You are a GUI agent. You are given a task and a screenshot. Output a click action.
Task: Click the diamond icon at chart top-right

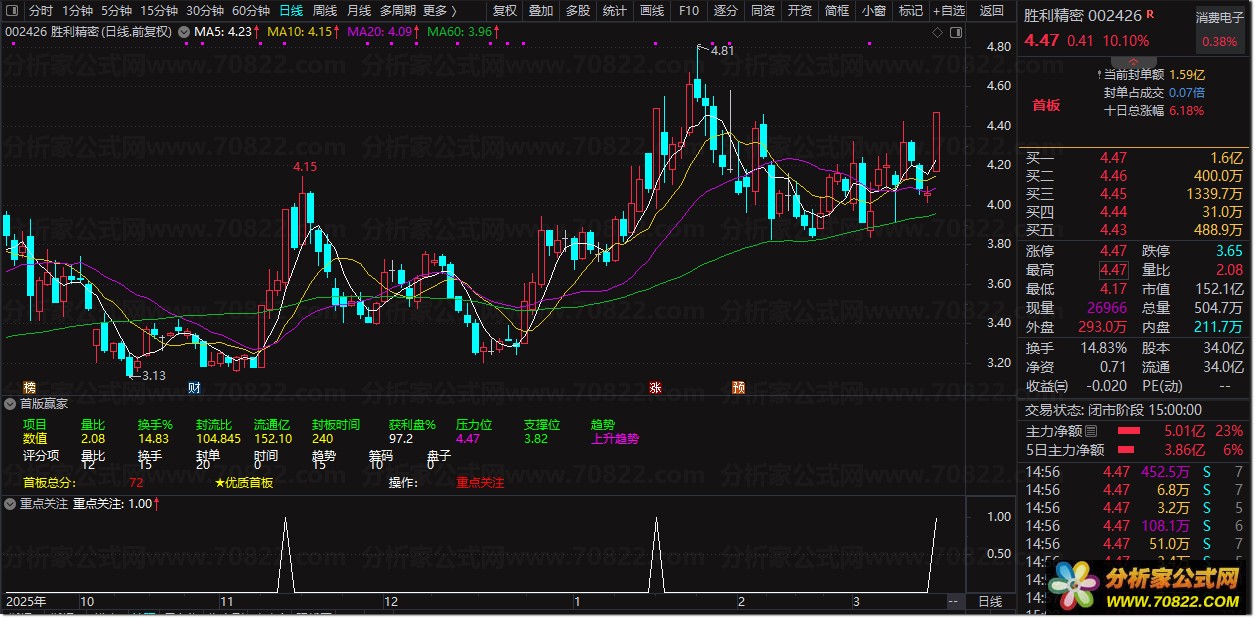point(937,33)
